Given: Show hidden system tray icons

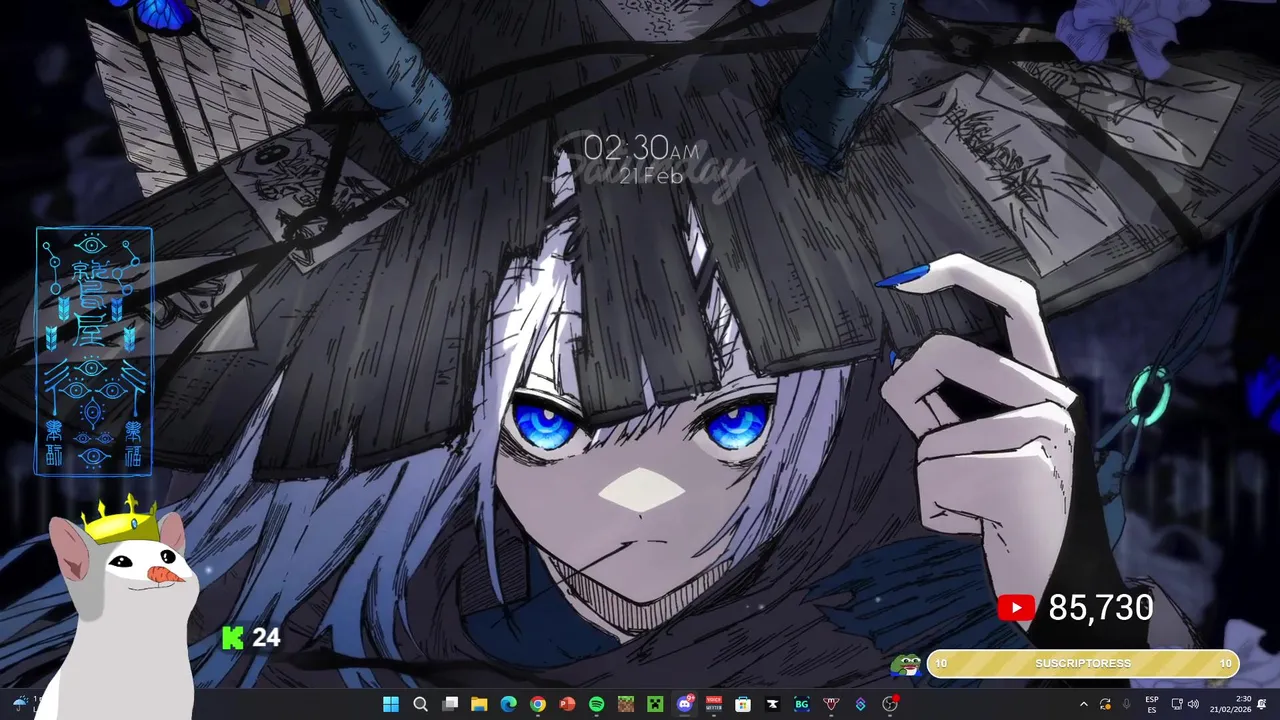Looking at the screenshot, I should click(x=1084, y=704).
